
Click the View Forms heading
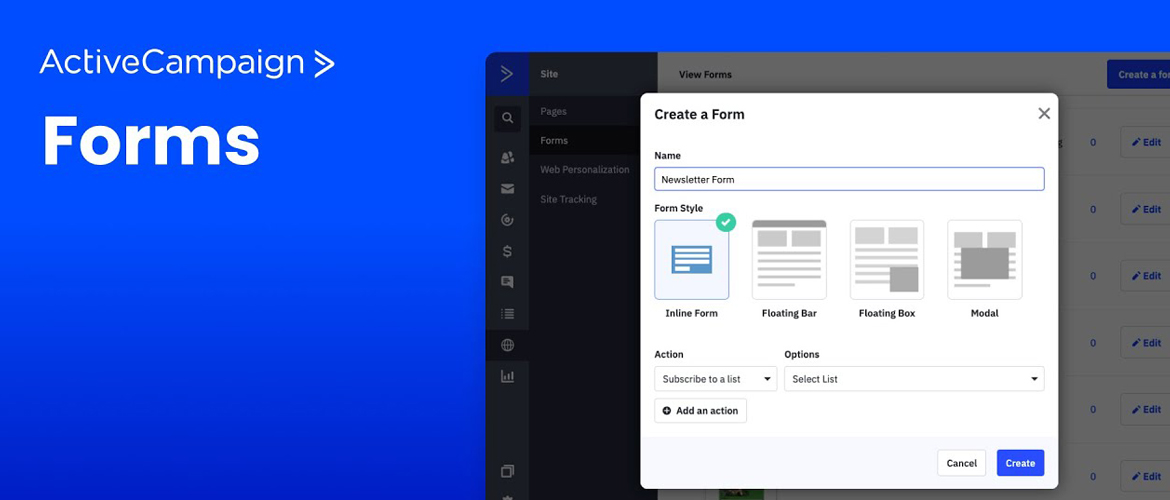[705, 75]
